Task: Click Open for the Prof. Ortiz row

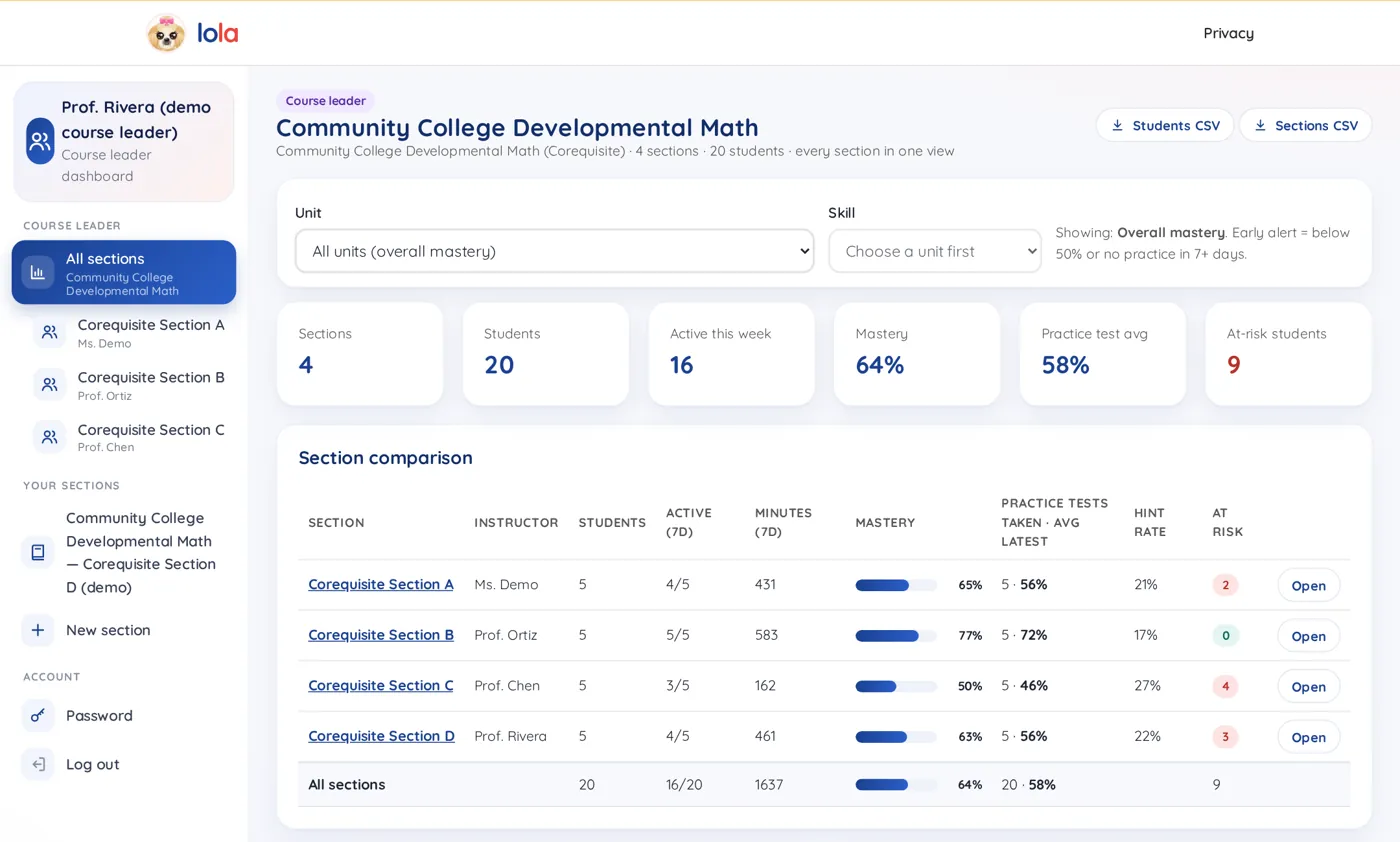Action: pyautogui.click(x=1308, y=636)
